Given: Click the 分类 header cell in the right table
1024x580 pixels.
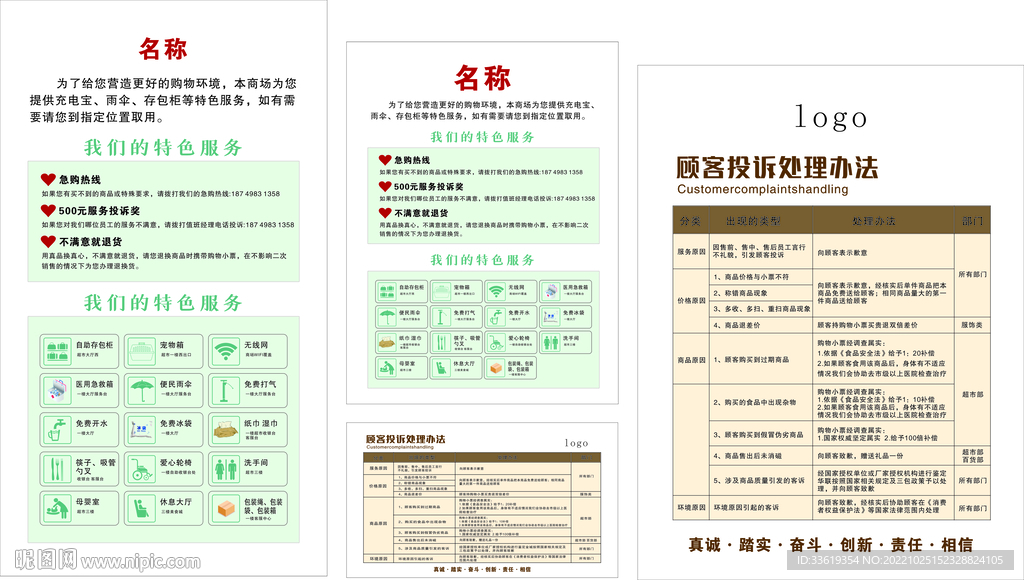Looking at the screenshot, I should coord(690,221).
